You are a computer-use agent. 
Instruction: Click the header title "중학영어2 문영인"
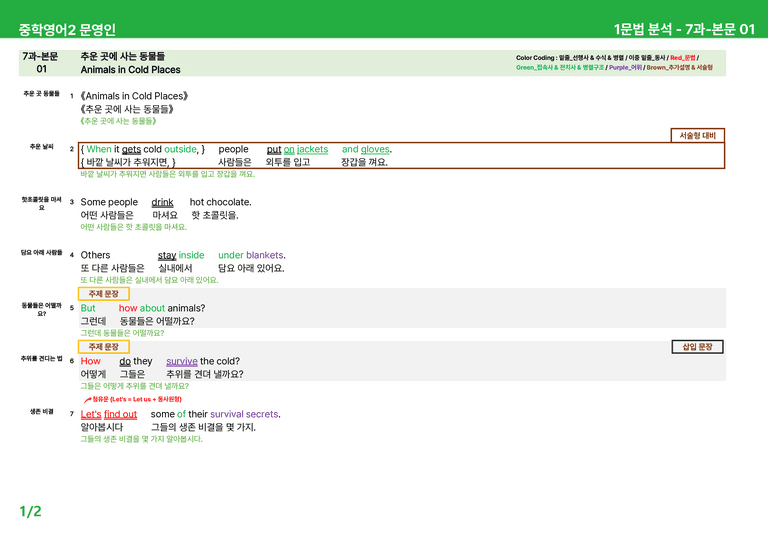click(x=67, y=29)
